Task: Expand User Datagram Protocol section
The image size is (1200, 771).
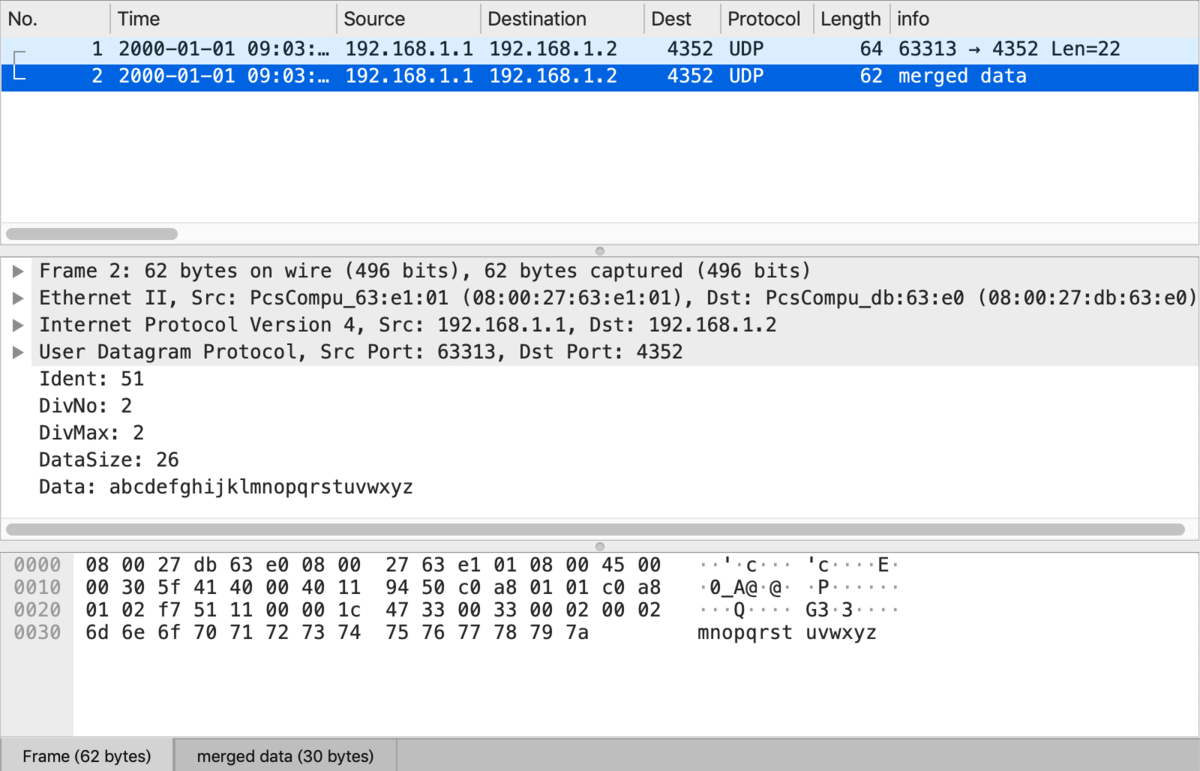Action: coord(18,352)
